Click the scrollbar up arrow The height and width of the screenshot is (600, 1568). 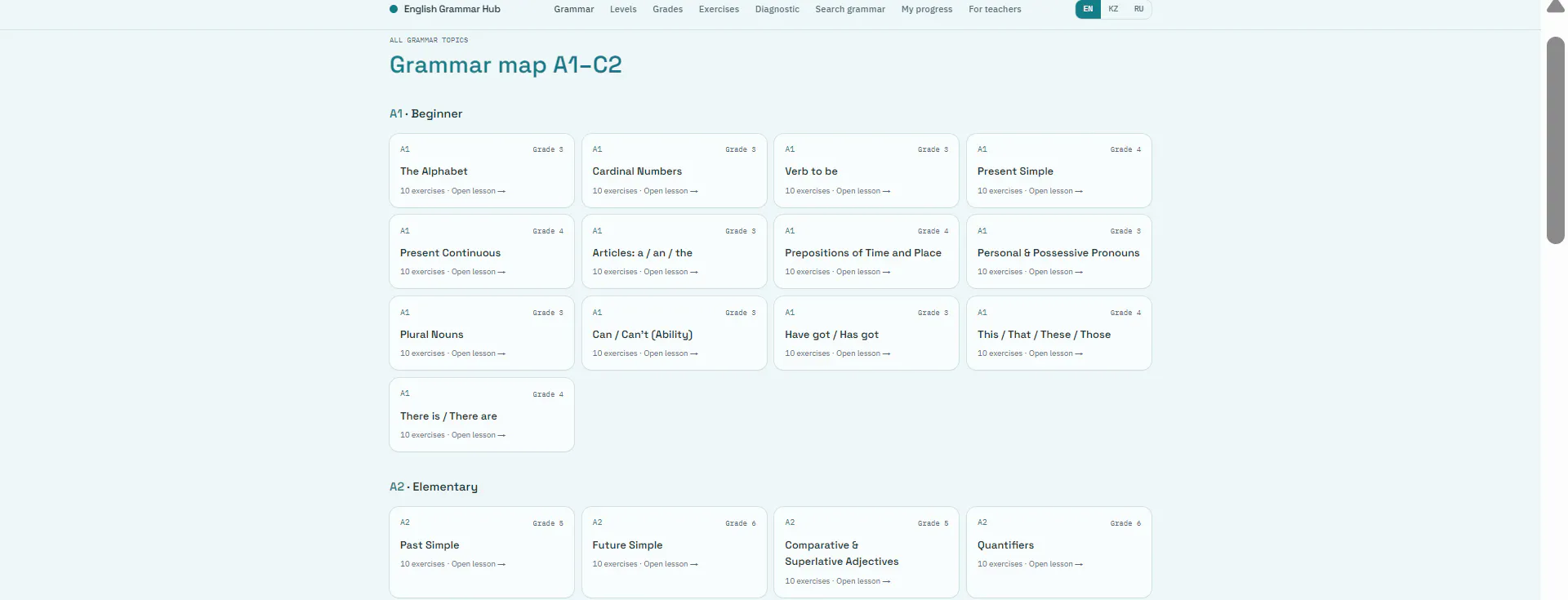point(1556,7)
